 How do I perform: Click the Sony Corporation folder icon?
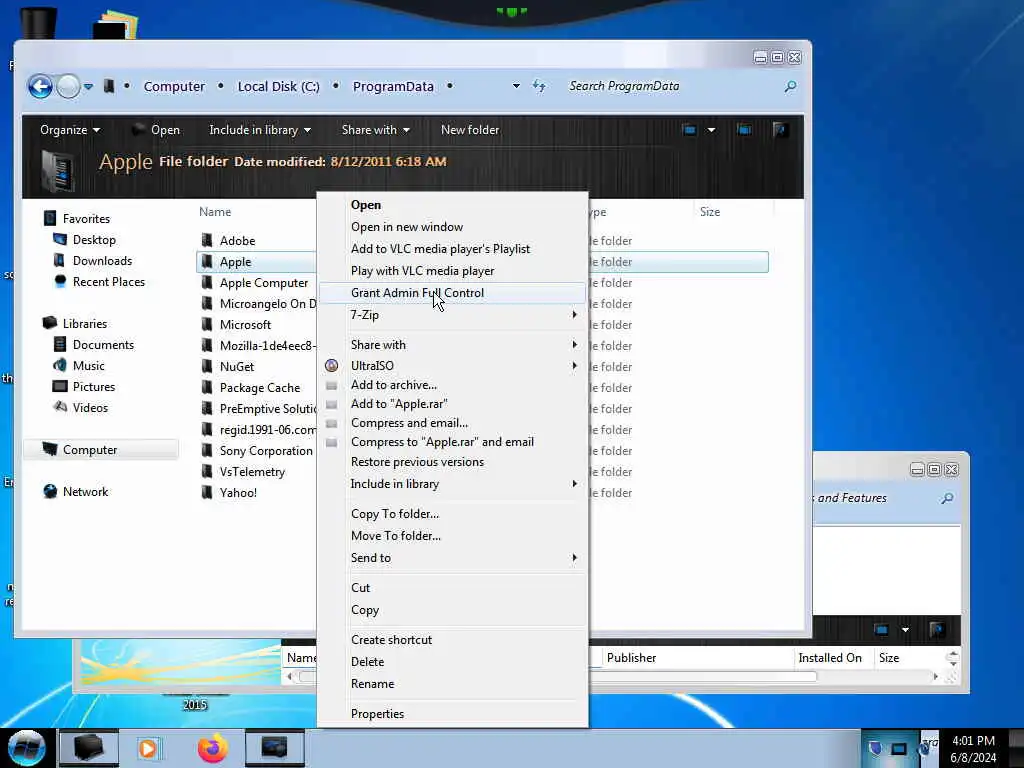point(207,450)
